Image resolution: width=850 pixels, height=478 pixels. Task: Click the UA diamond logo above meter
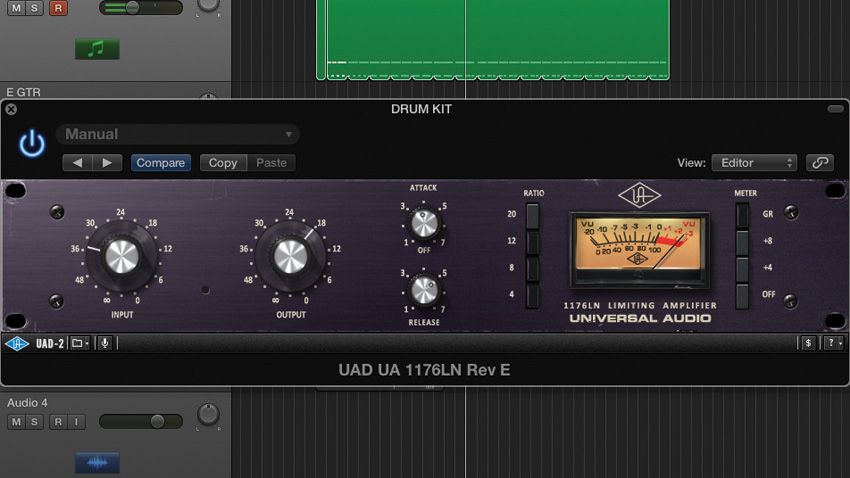tap(639, 196)
